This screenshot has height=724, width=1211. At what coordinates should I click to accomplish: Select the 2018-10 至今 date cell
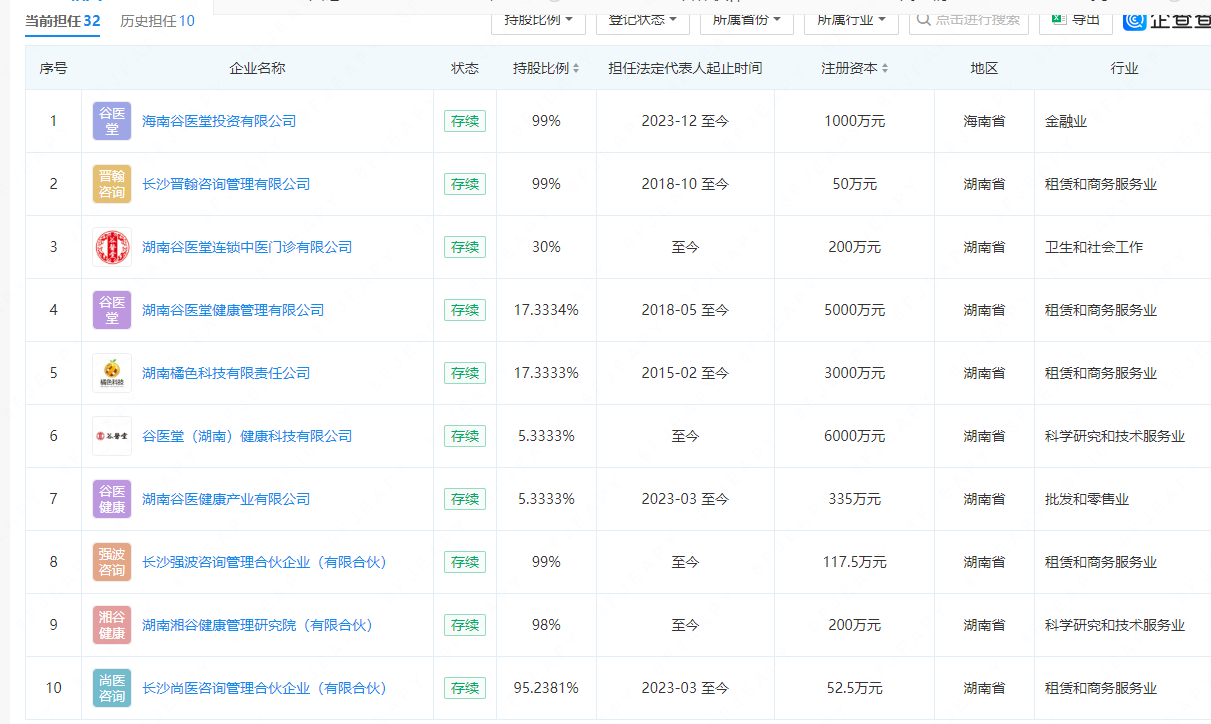[x=685, y=184]
